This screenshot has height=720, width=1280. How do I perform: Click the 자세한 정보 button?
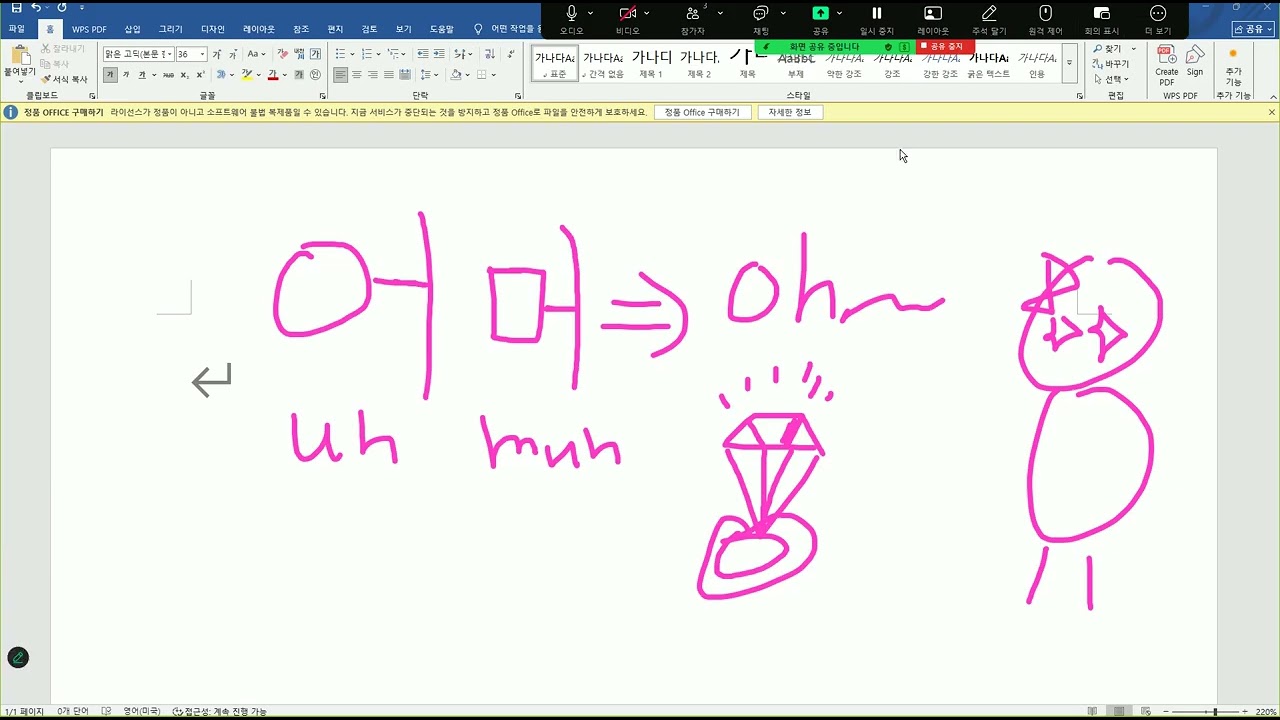[x=790, y=112]
